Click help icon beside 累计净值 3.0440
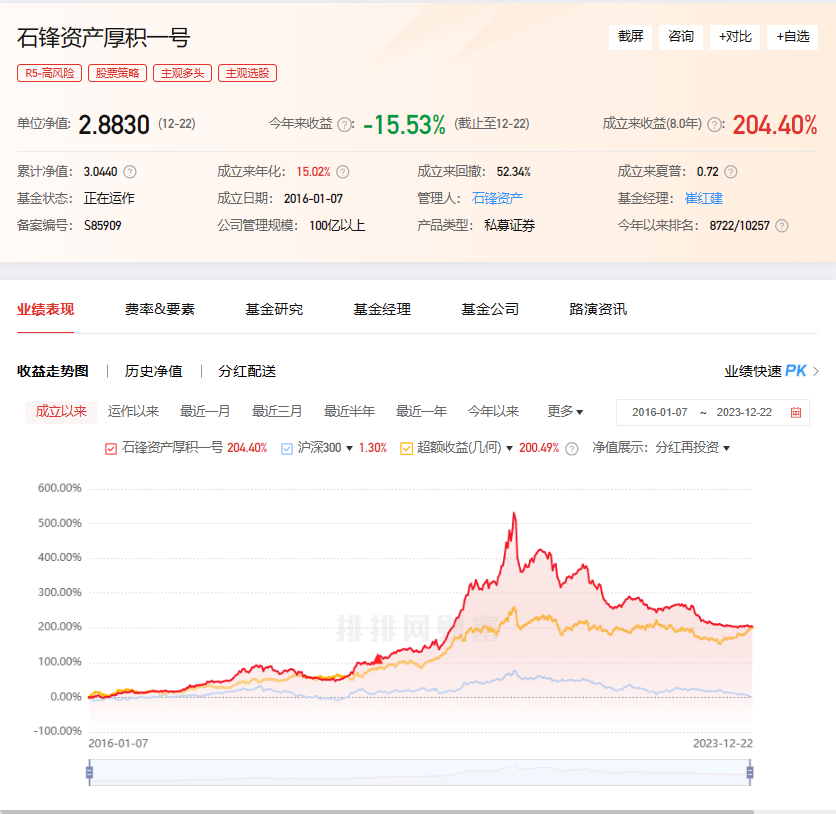 tap(130, 172)
